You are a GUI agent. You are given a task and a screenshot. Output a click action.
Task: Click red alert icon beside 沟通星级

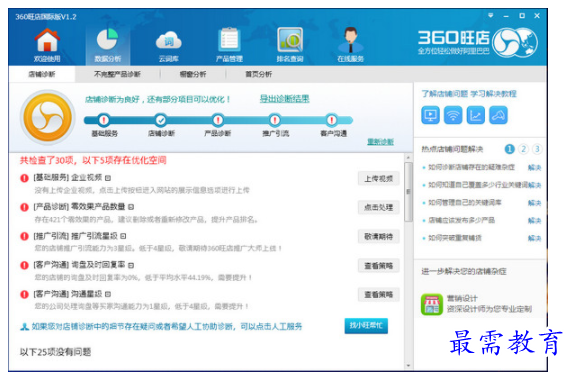[24, 294]
